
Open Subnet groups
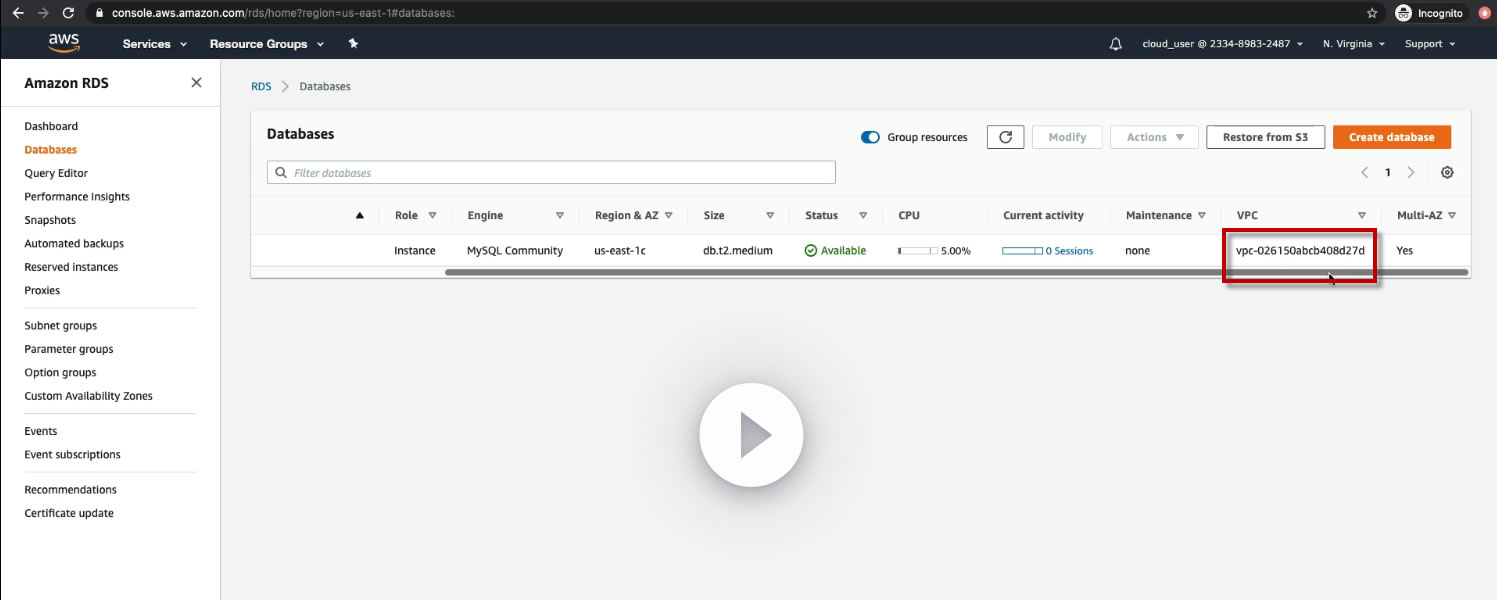[61, 326]
